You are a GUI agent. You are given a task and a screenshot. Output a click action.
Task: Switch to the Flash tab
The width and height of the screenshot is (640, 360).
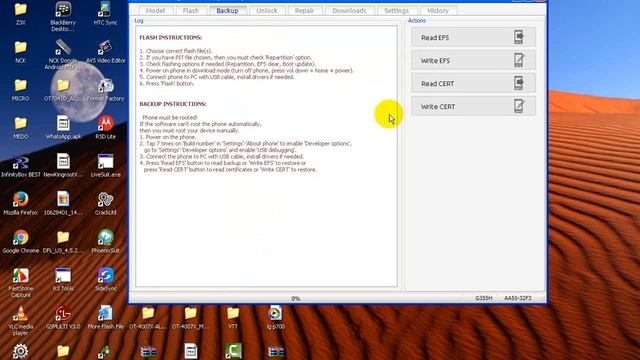(x=191, y=11)
